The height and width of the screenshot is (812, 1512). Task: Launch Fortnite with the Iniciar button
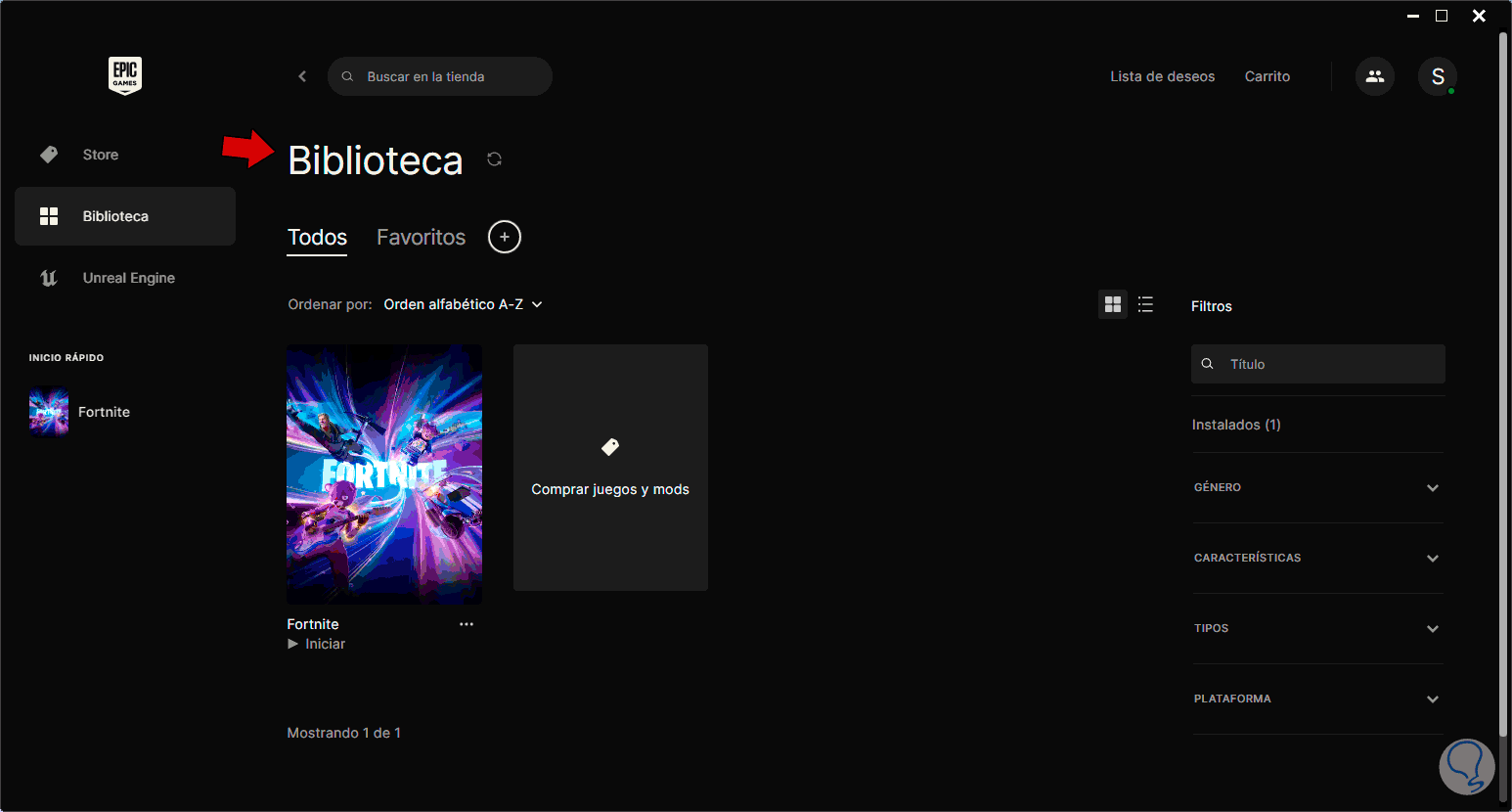[317, 644]
